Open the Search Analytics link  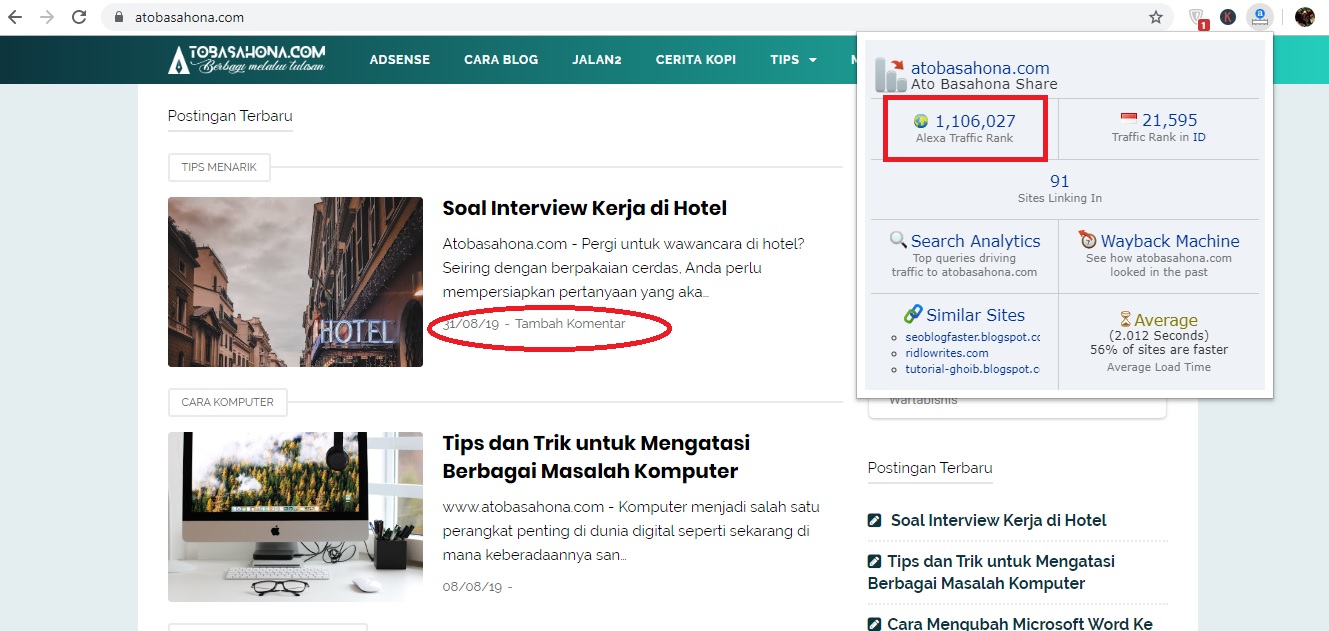coord(975,241)
